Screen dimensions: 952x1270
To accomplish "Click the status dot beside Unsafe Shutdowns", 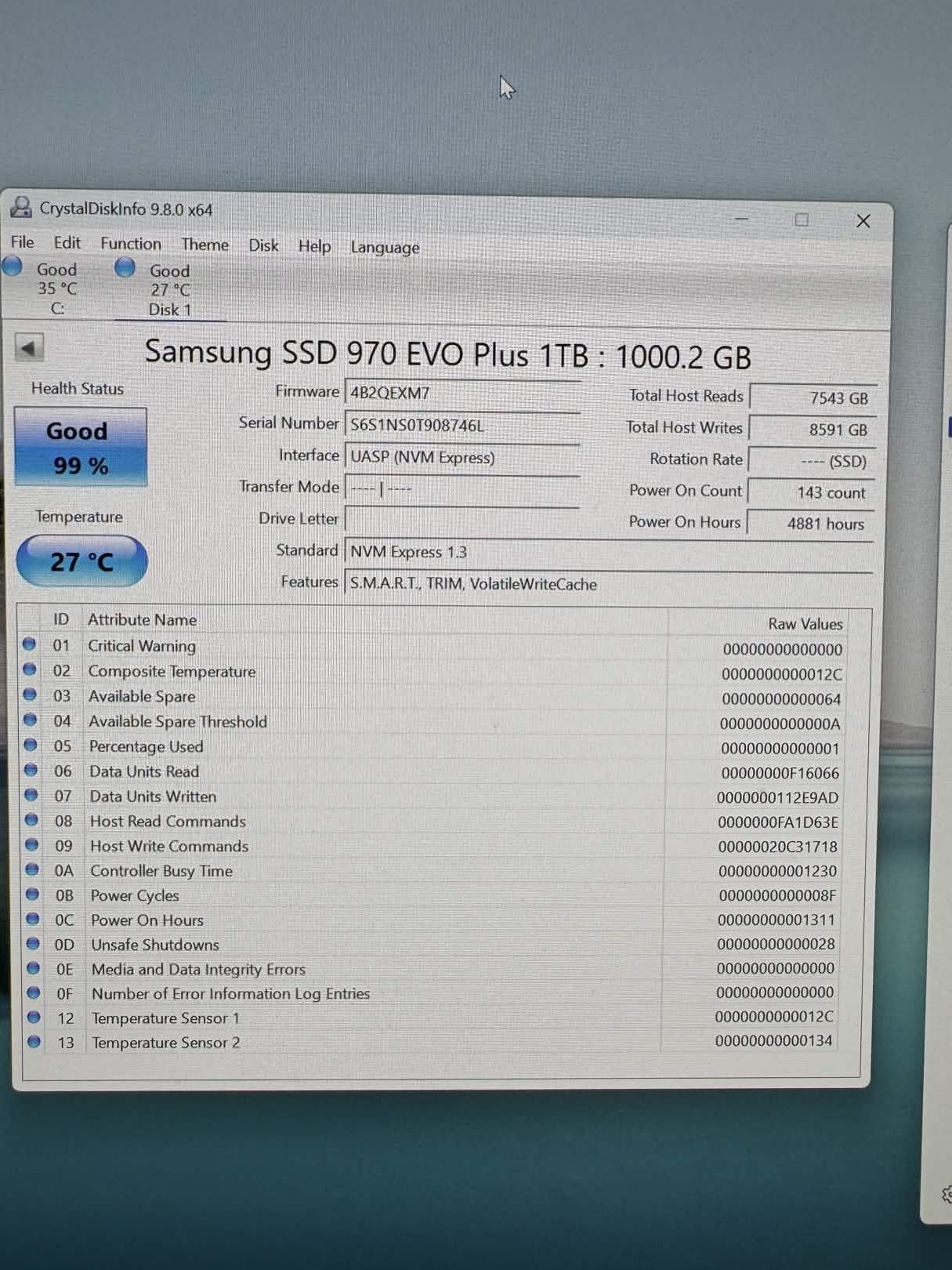I will coord(33,943).
